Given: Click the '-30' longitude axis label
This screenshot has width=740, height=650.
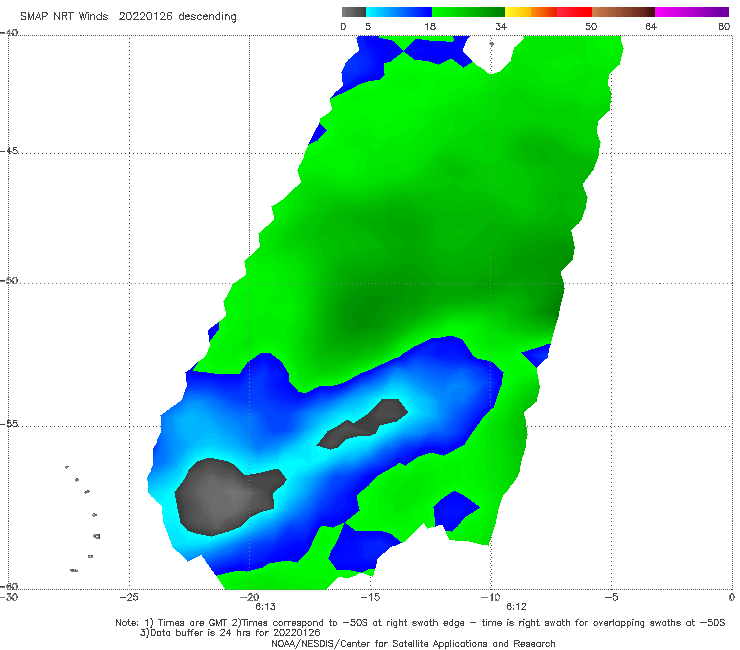Looking at the screenshot, I should [9, 597].
